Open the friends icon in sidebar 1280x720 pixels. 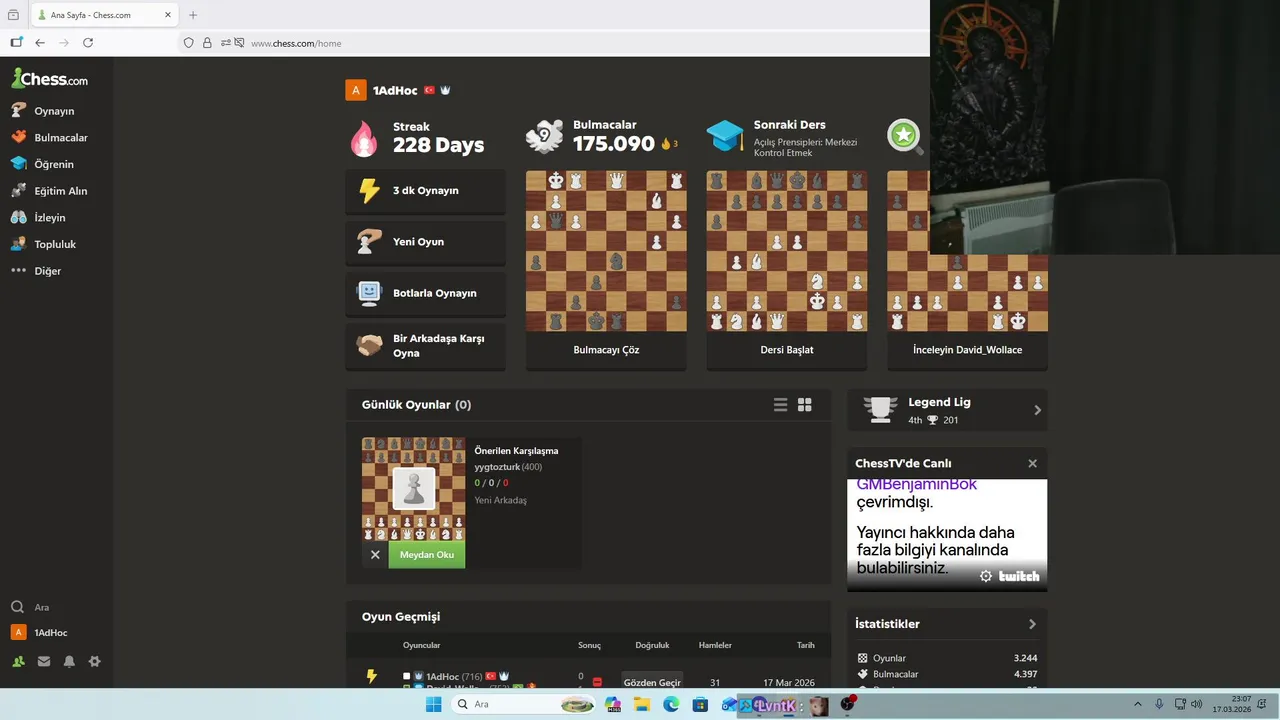click(18, 661)
